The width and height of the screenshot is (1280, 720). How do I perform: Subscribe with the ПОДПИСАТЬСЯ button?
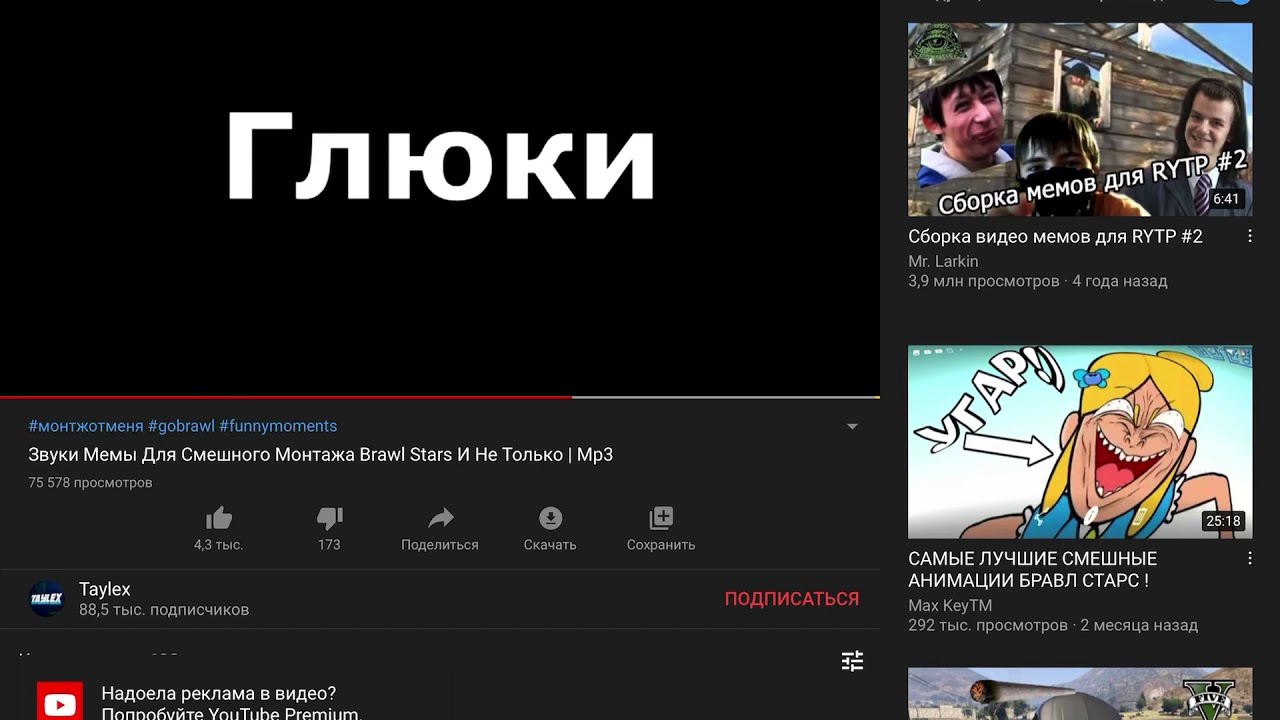[792, 598]
